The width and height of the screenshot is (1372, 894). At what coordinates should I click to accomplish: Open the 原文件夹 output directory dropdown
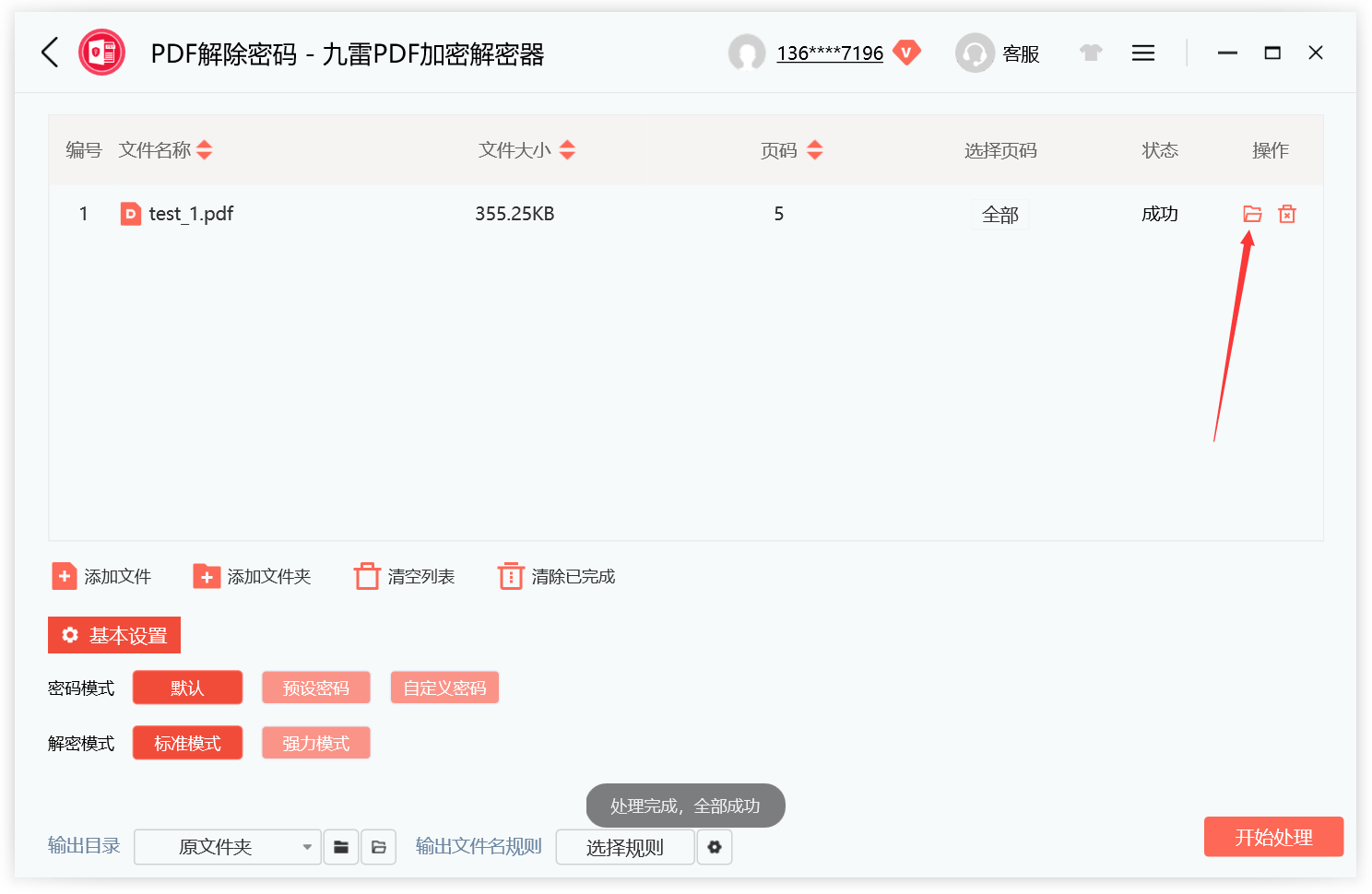[227, 846]
